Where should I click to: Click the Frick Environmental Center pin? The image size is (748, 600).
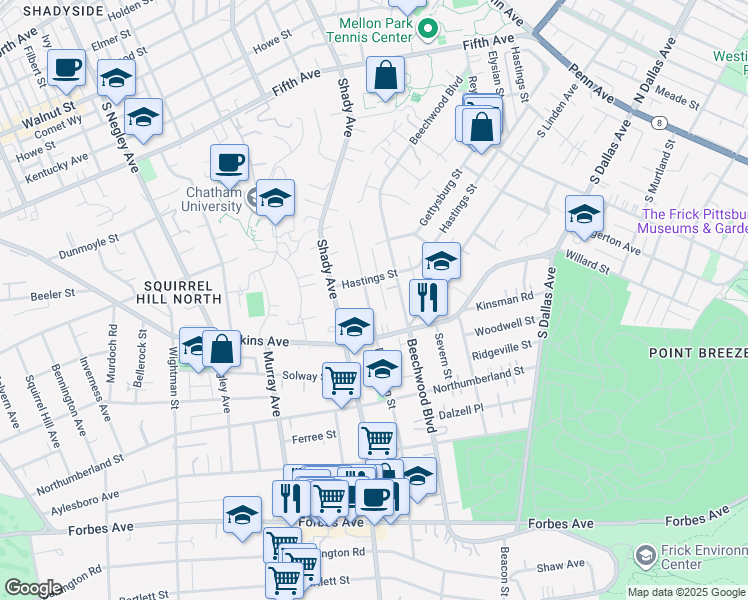[646, 555]
